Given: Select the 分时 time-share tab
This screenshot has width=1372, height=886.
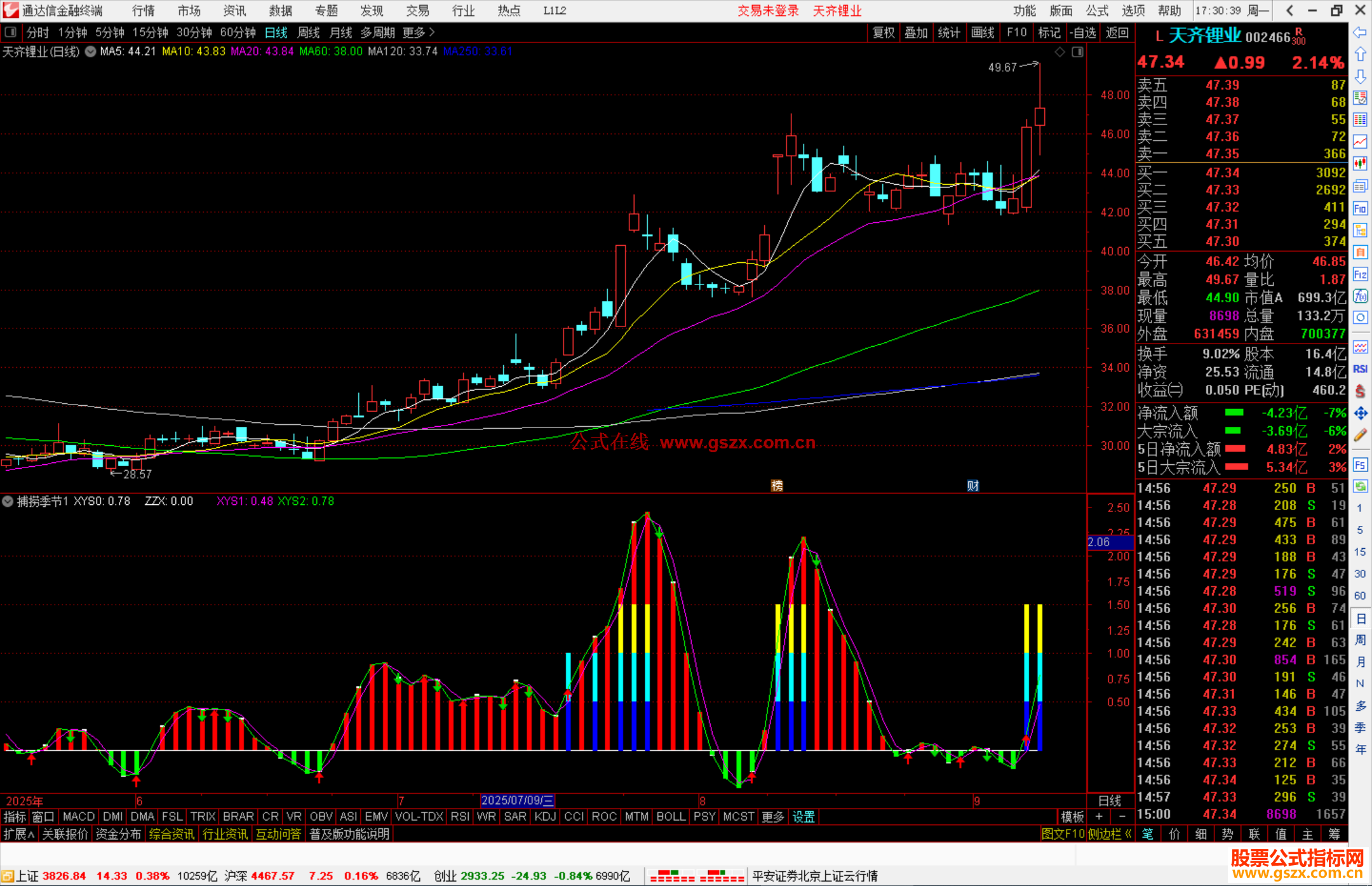Looking at the screenshot, I should click(x=37, y=32).
